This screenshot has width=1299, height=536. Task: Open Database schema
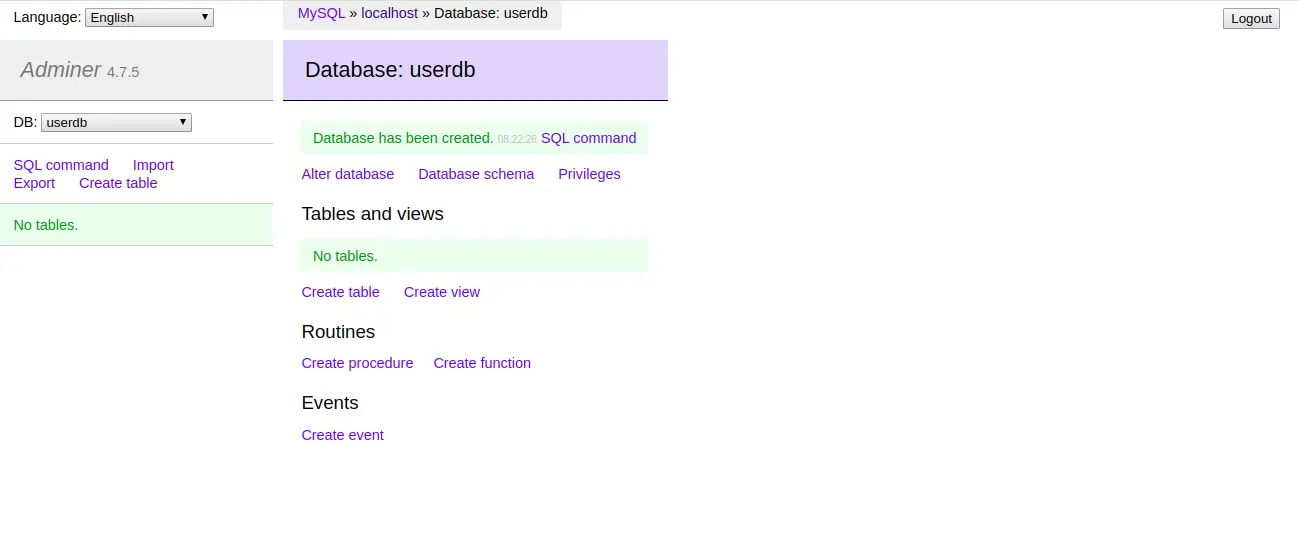(476, 174)
